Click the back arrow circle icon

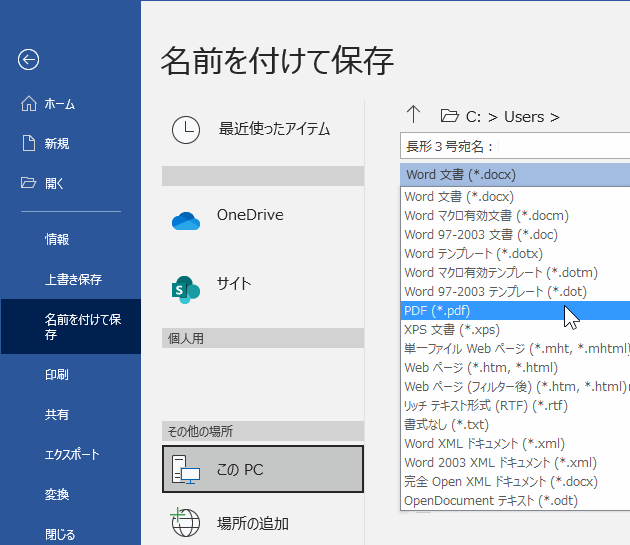coord(28,60)
